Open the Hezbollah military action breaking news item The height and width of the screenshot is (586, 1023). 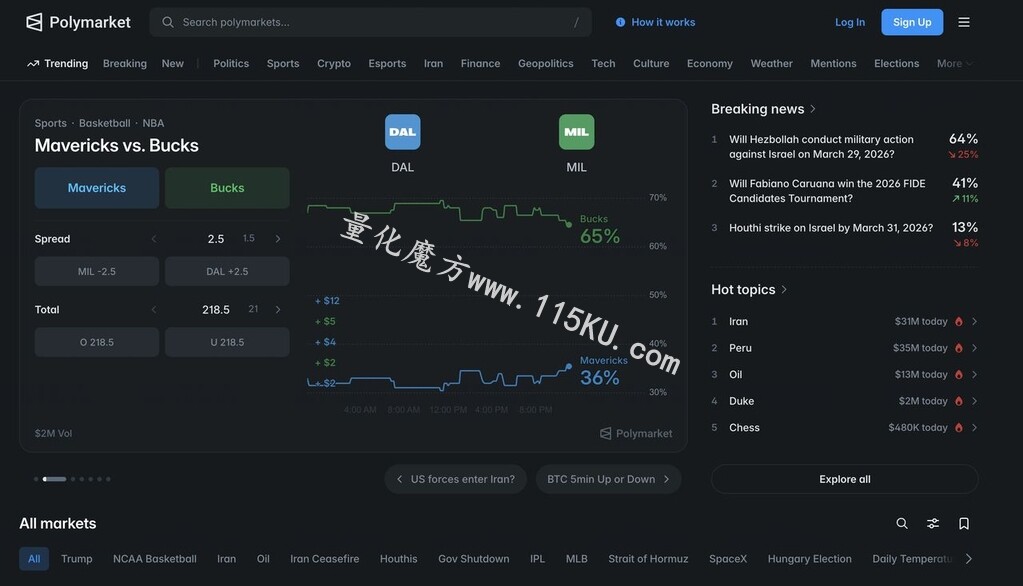tap(845, 147)
